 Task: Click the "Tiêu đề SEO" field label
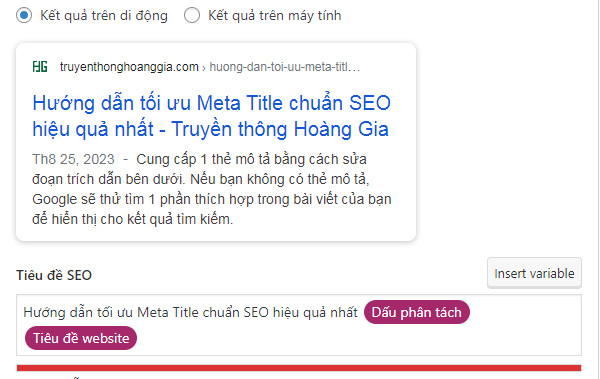coord(54,275)
